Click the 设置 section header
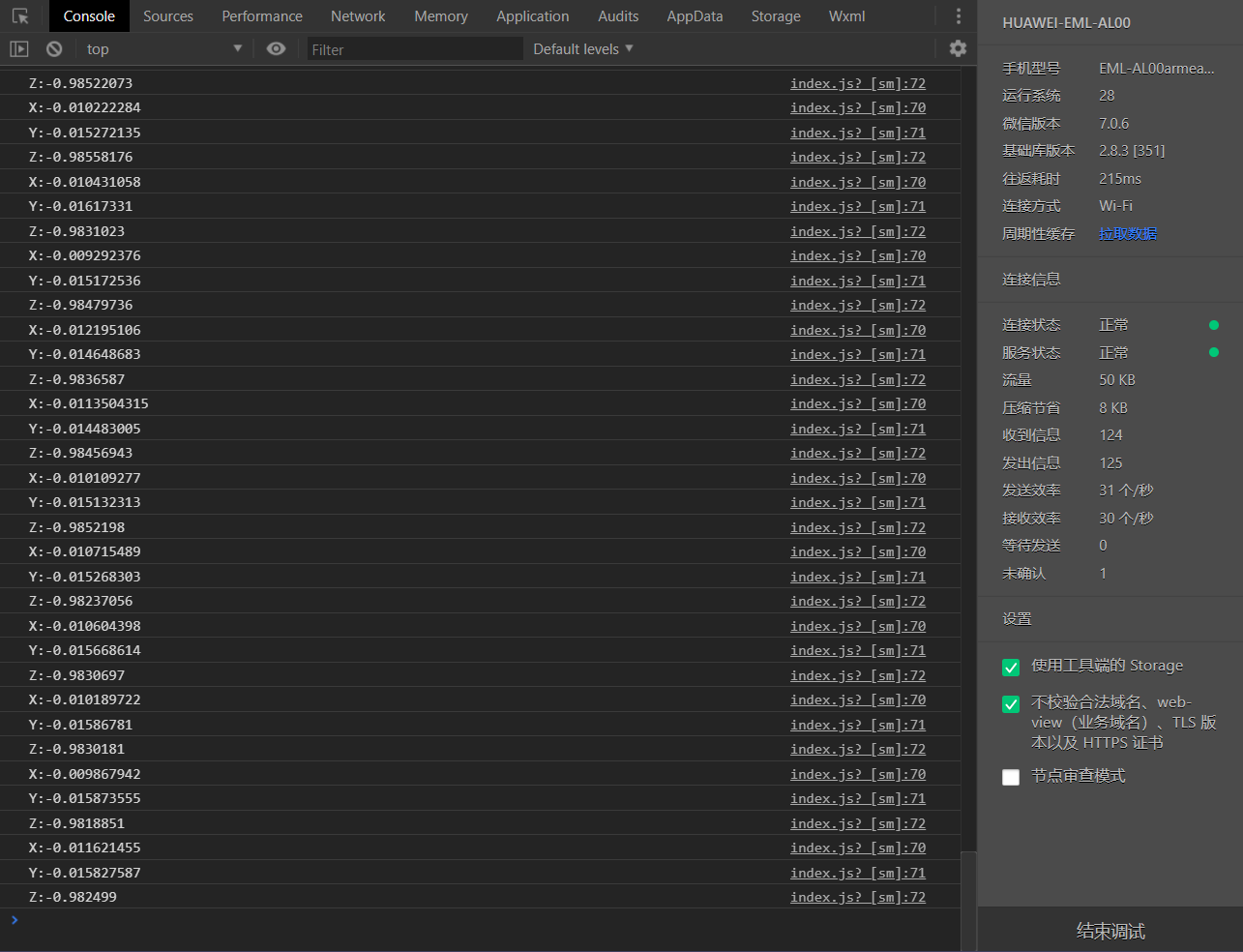The height and width of the screenshot is (952, 1243). point(1017,618)
